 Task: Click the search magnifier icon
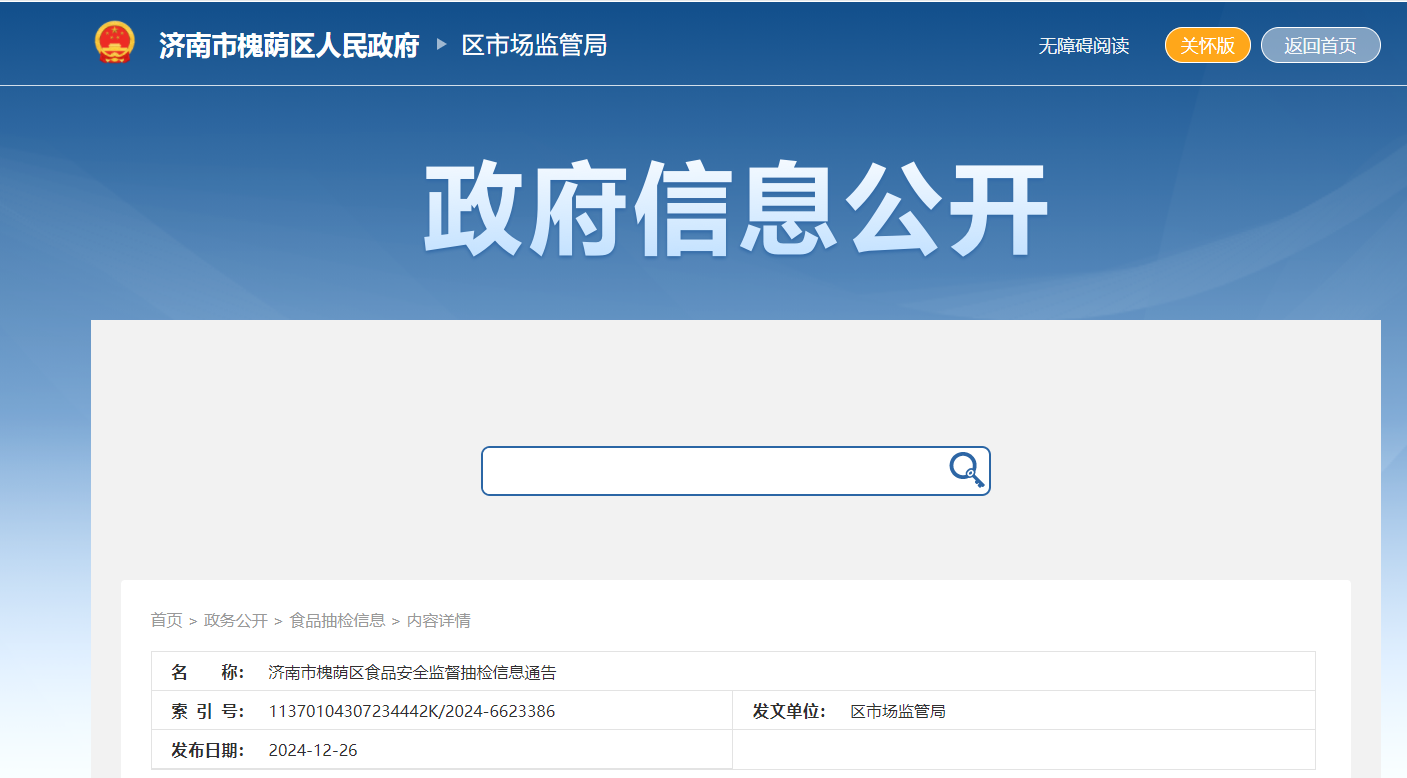click(966, 470)
